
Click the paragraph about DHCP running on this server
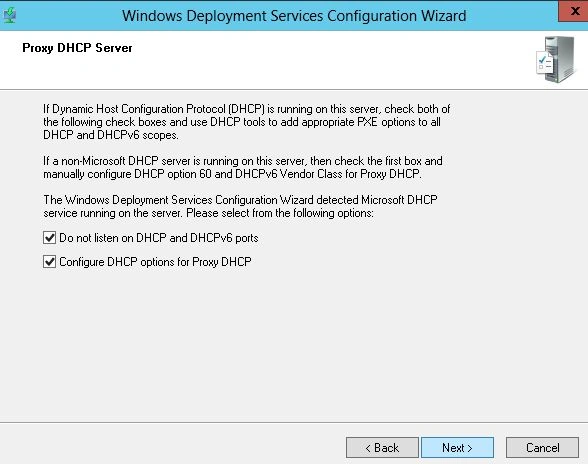click(x=246, y=122)
